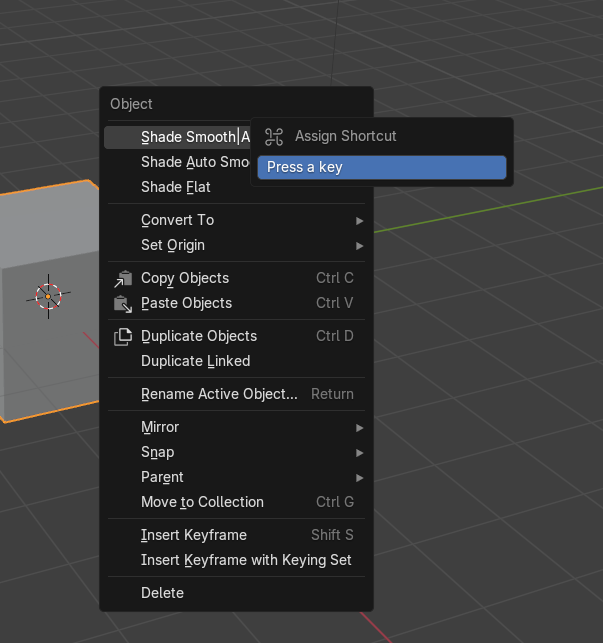Click the Copy Objects clipboard icon
603x643 pixels.
coord(123,278)
